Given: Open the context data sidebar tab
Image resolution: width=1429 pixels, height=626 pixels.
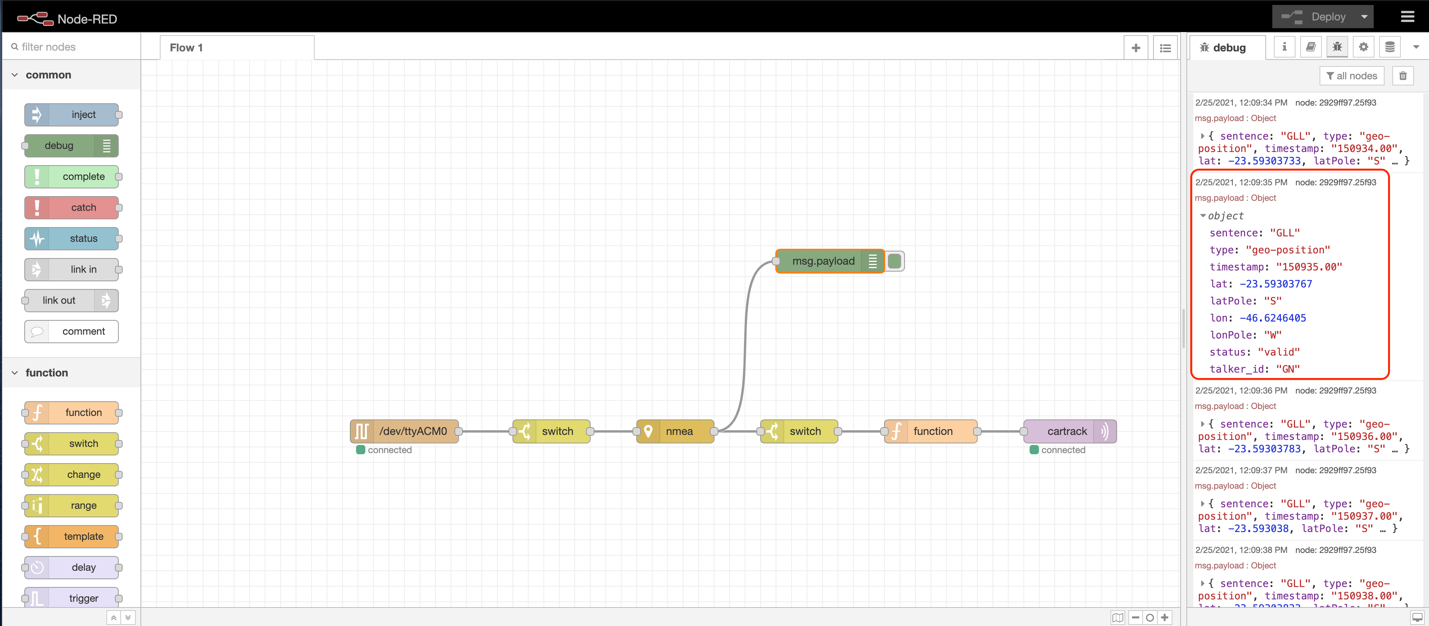Looking at the screenshot, I should (x=1390, y=47).
